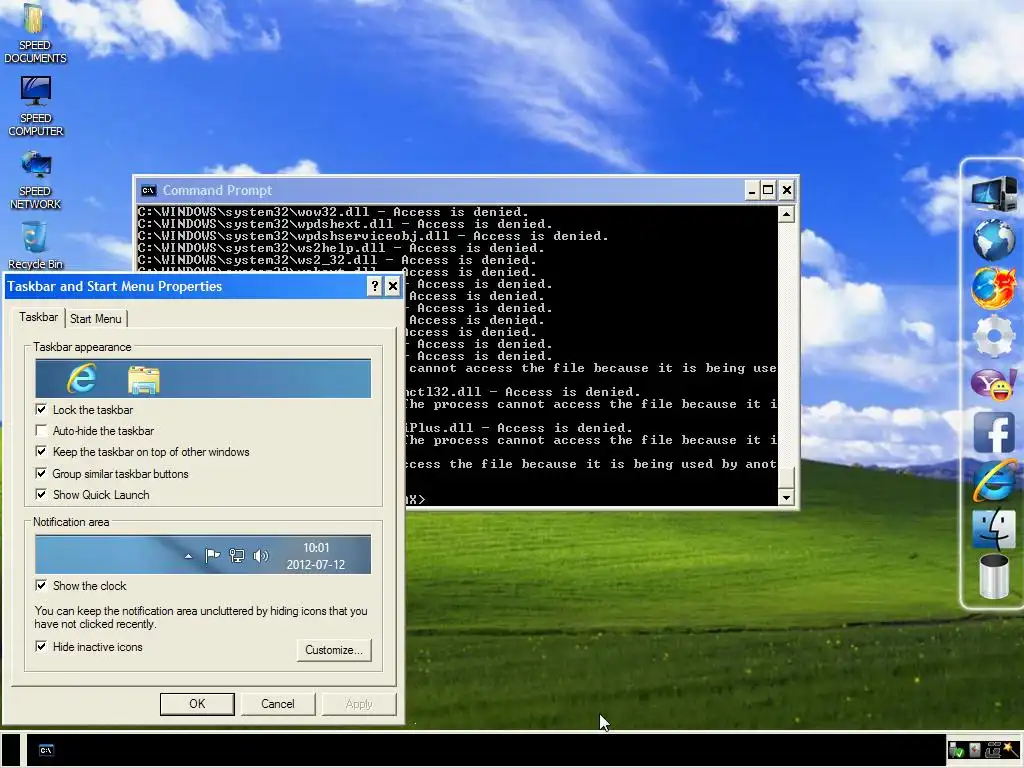Click the network icon in notification area preview

236,556
